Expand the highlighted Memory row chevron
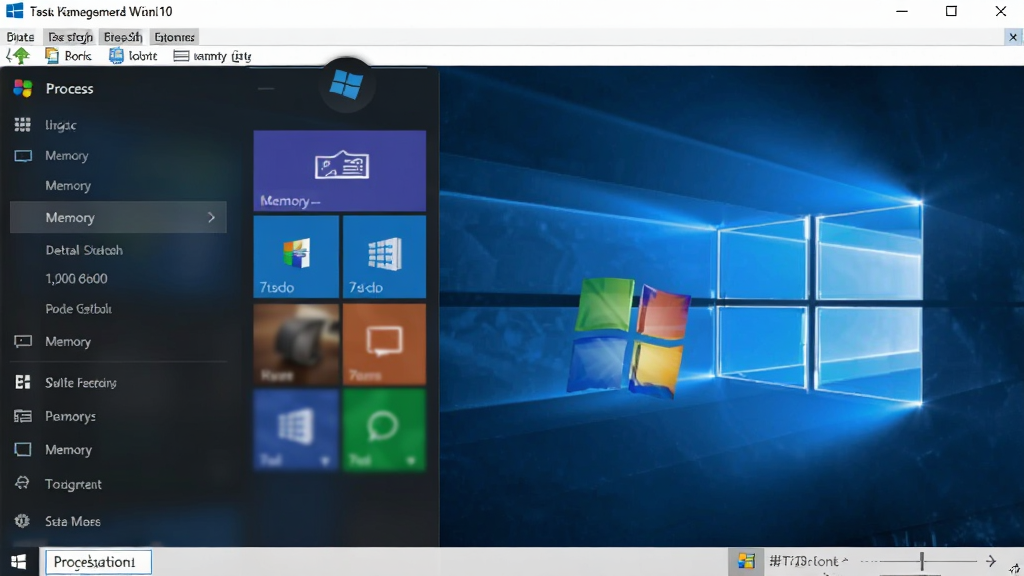This screenshot has width=1024, height=576. point(211,217)
